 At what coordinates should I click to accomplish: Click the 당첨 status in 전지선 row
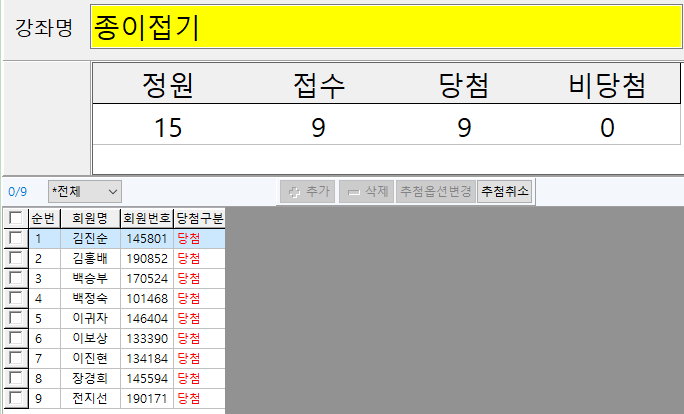(188, 398)
